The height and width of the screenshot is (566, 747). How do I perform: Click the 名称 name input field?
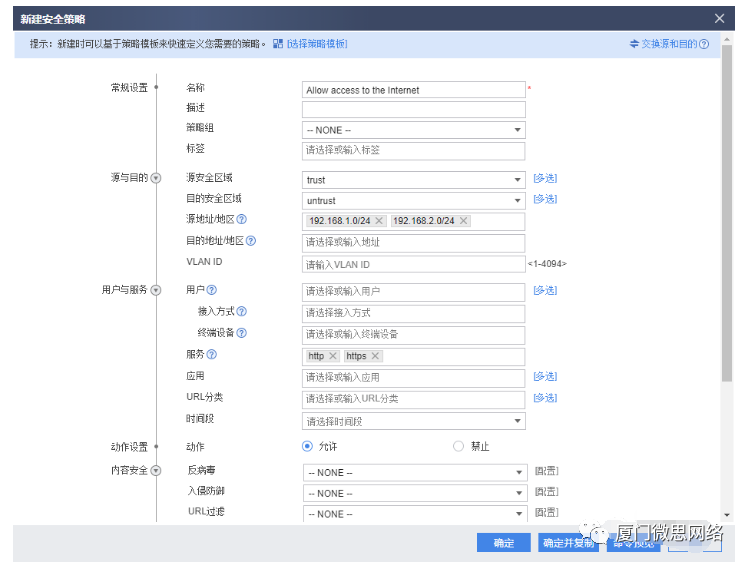414,90
